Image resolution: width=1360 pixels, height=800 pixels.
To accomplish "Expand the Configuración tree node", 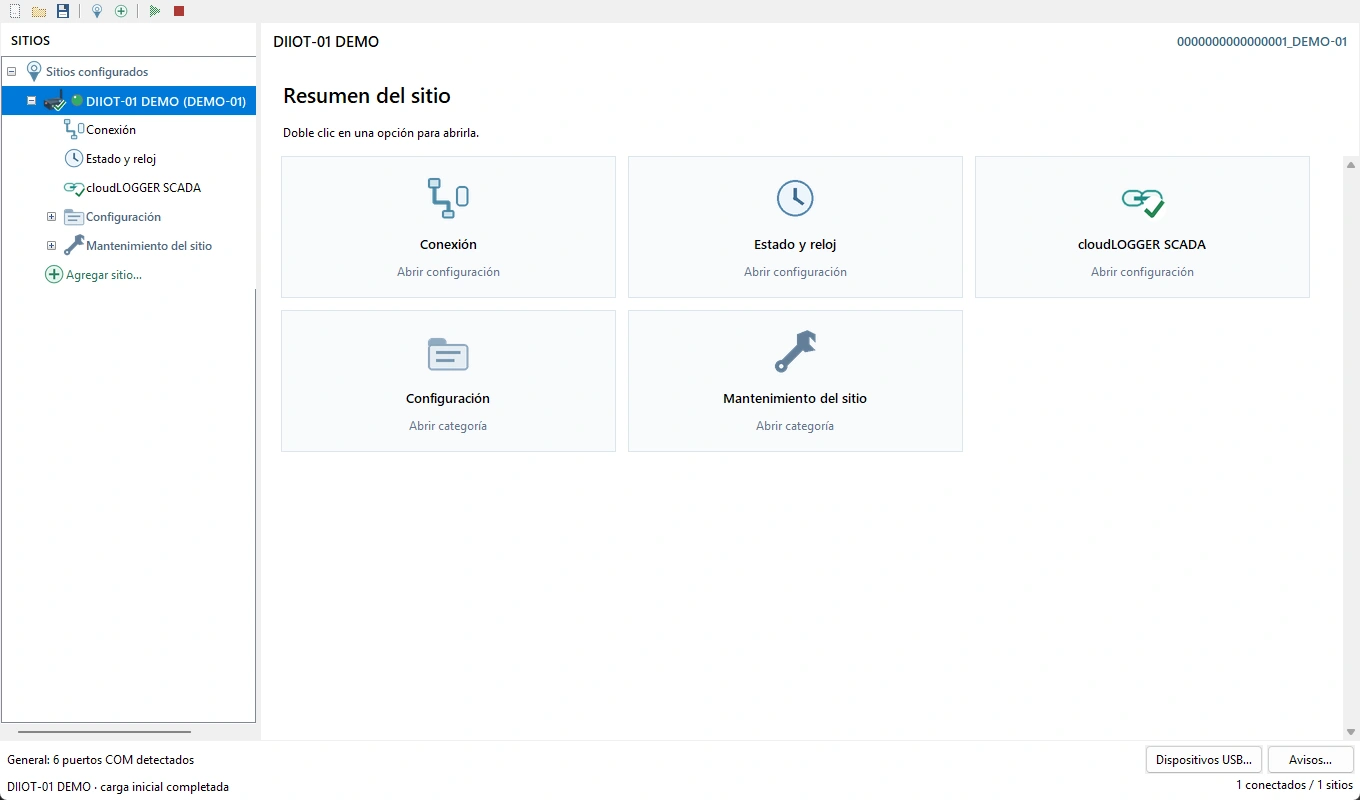I will pos(52,217).
